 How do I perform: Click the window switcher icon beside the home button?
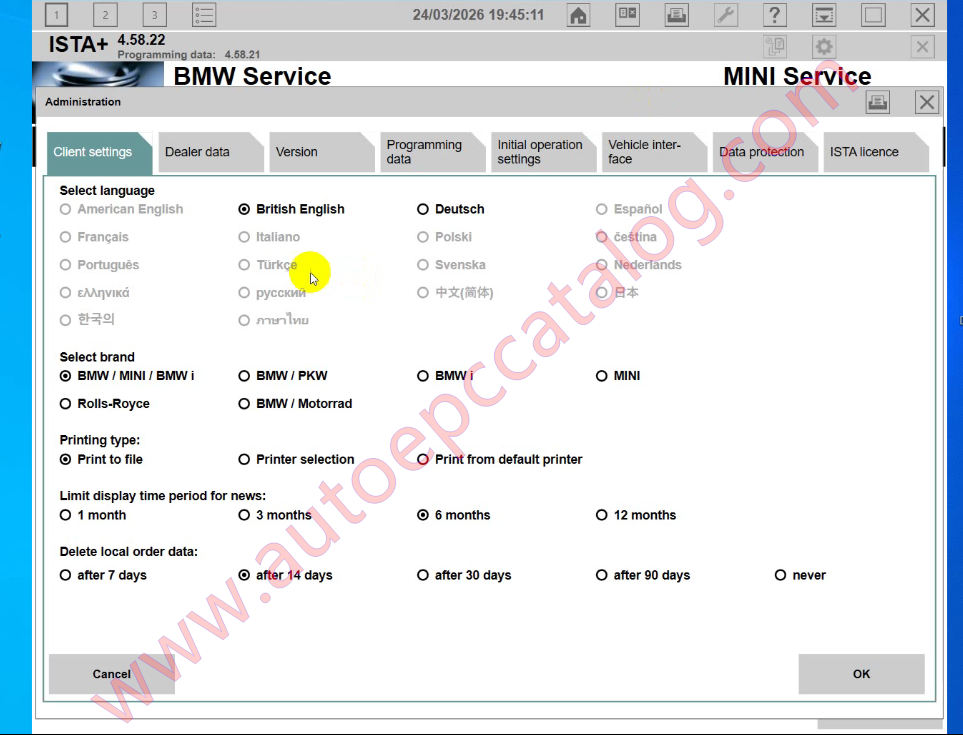[x=628, y=14]
